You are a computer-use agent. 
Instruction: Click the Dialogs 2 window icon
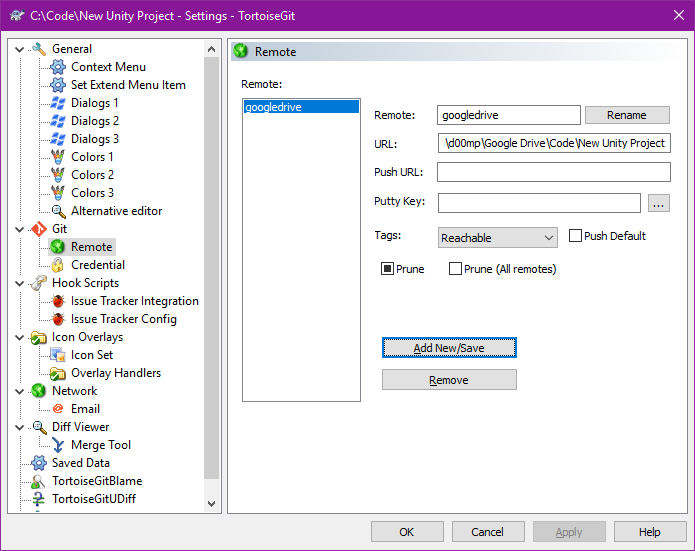click(58, 121)
